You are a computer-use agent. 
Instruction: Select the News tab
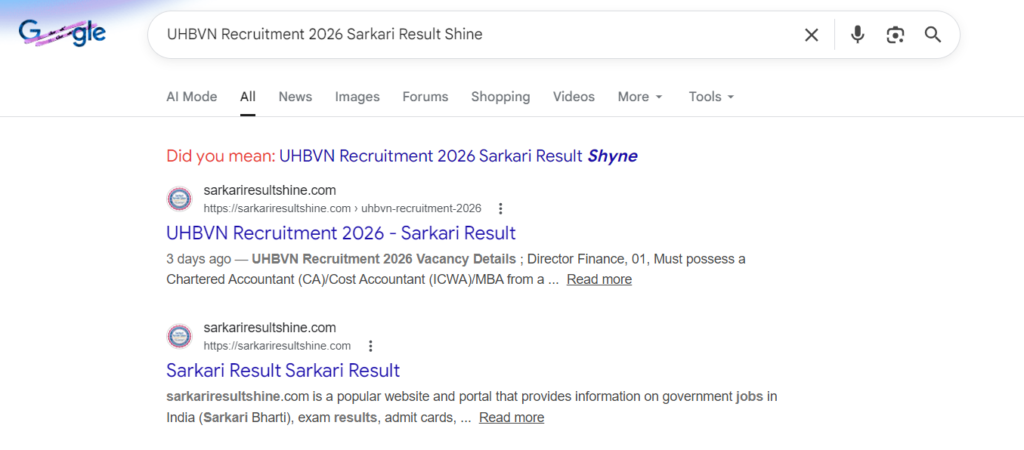(x=295, y=97)
